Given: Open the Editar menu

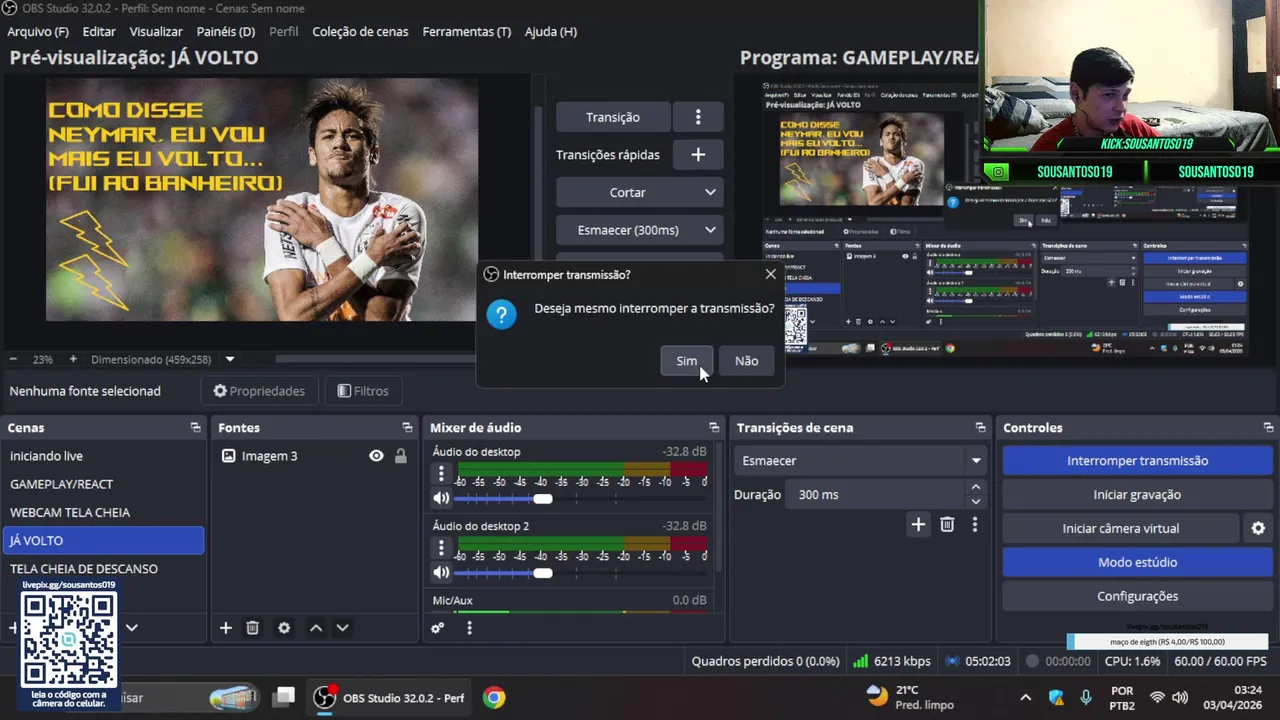Looking at the screenshot, I should [99, 31].
